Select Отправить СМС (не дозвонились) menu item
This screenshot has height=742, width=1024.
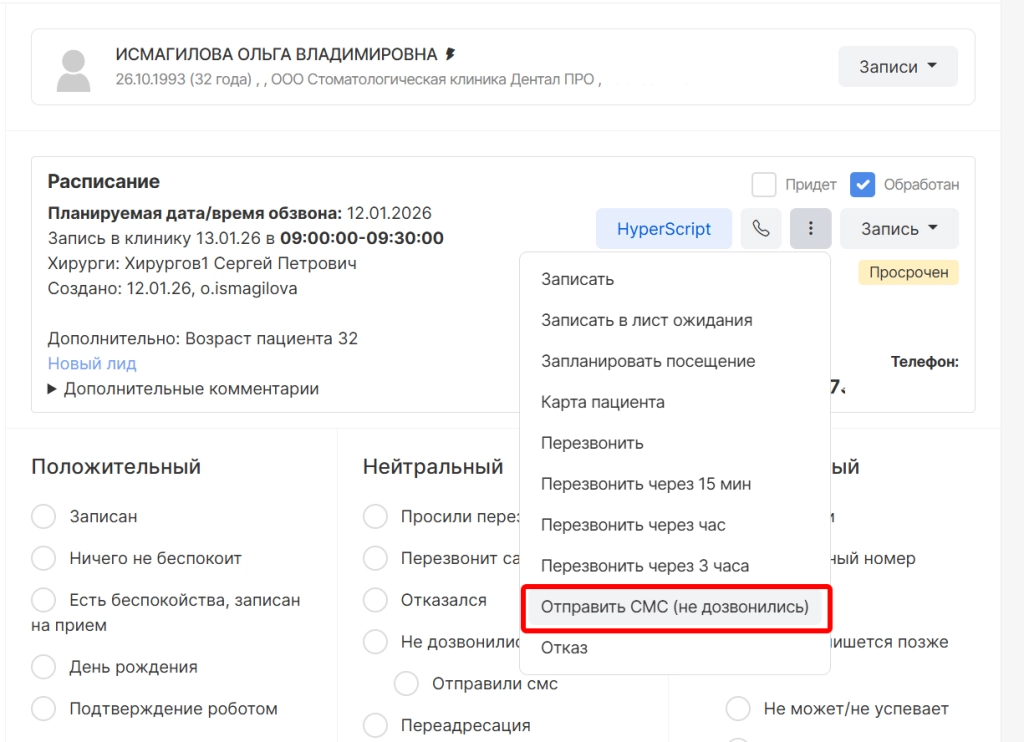click(x=674, y=606)
